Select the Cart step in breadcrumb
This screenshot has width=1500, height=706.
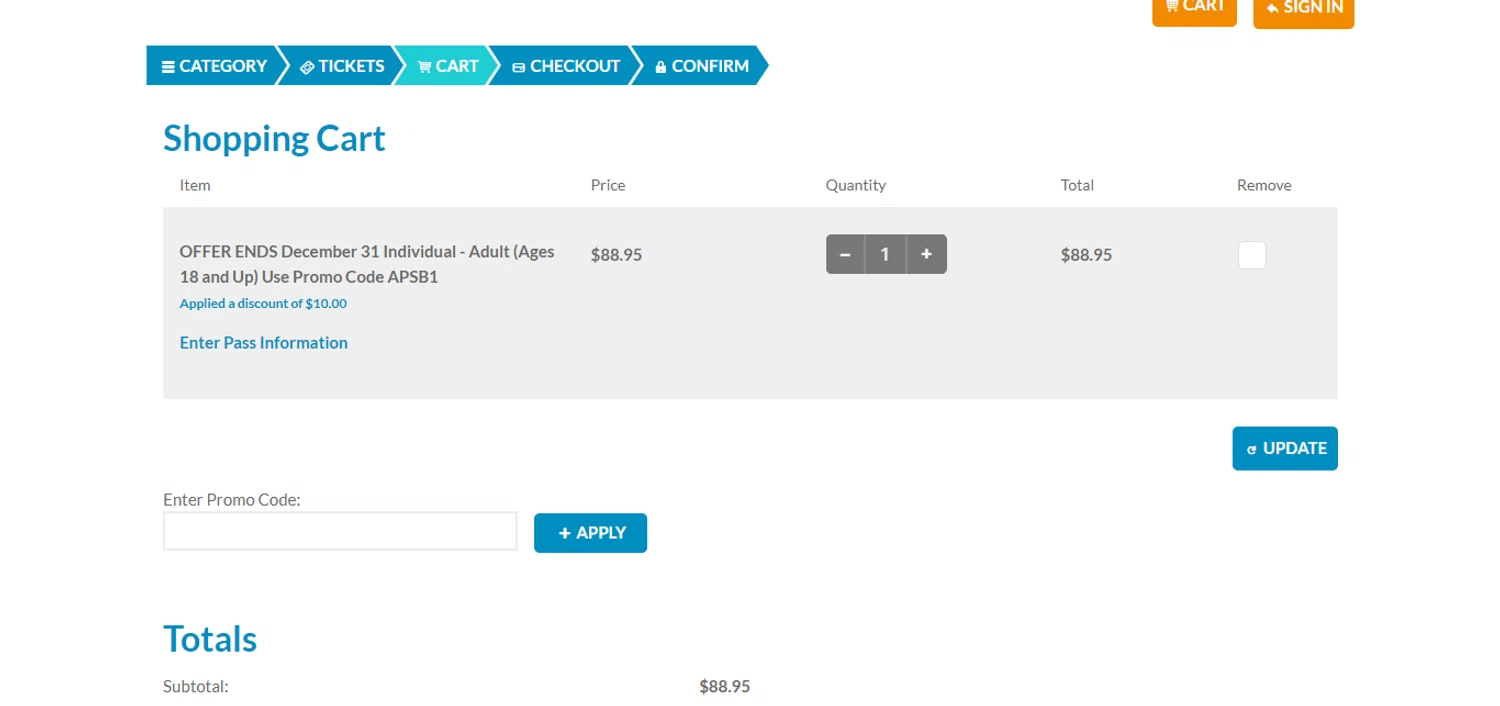[447, 66]
